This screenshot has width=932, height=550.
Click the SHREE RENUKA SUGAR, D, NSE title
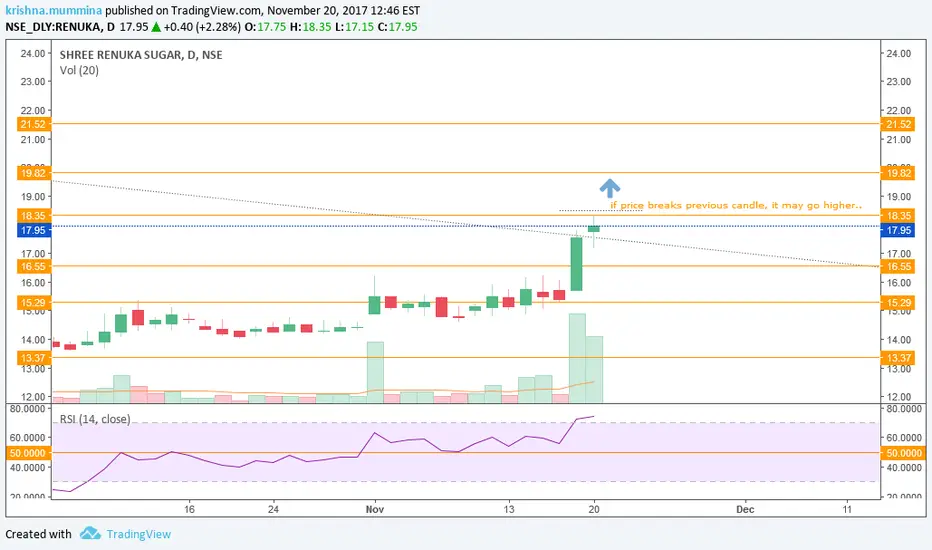(x=141, y=55)
